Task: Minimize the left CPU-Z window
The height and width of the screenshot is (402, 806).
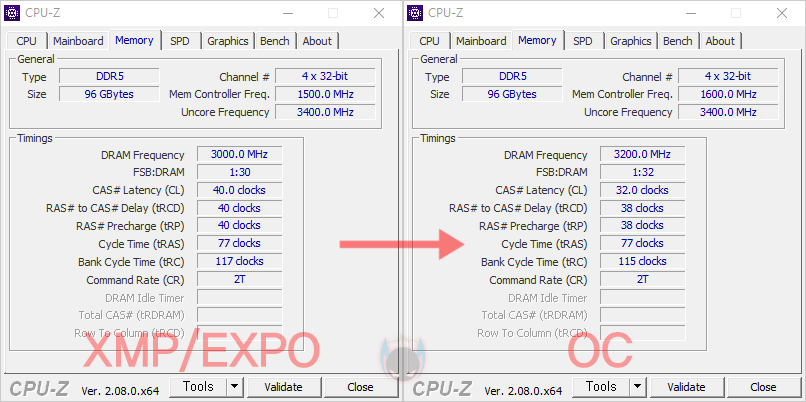Action: pyautogui.click(x=286, y=13)
